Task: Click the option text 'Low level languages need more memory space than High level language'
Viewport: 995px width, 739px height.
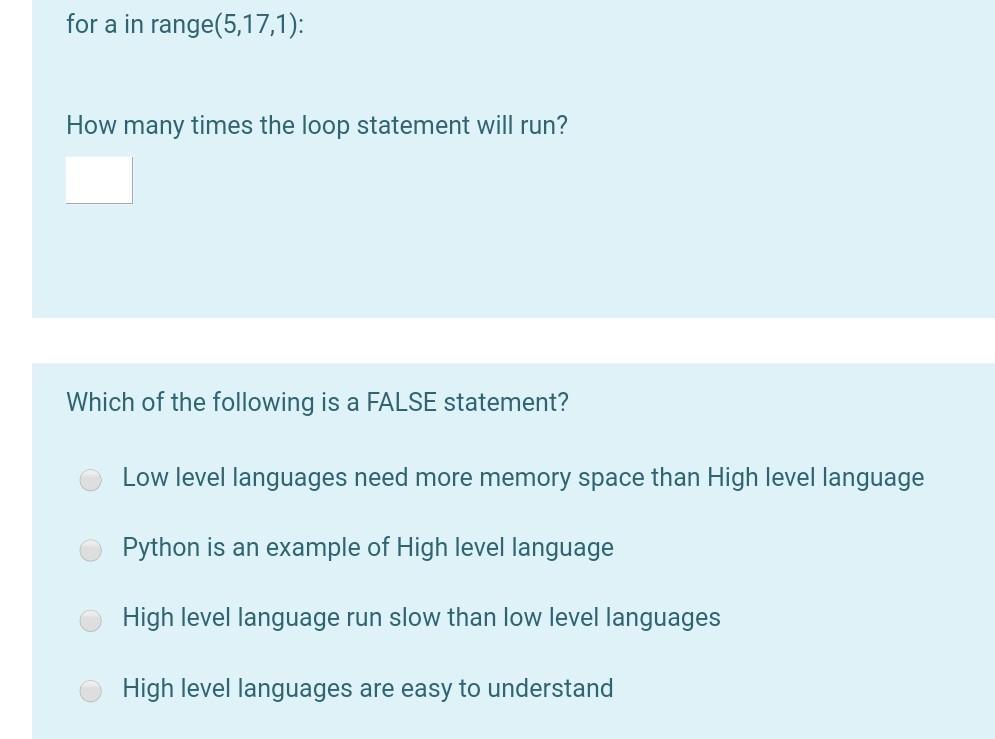Action: (x=522, y=477)
